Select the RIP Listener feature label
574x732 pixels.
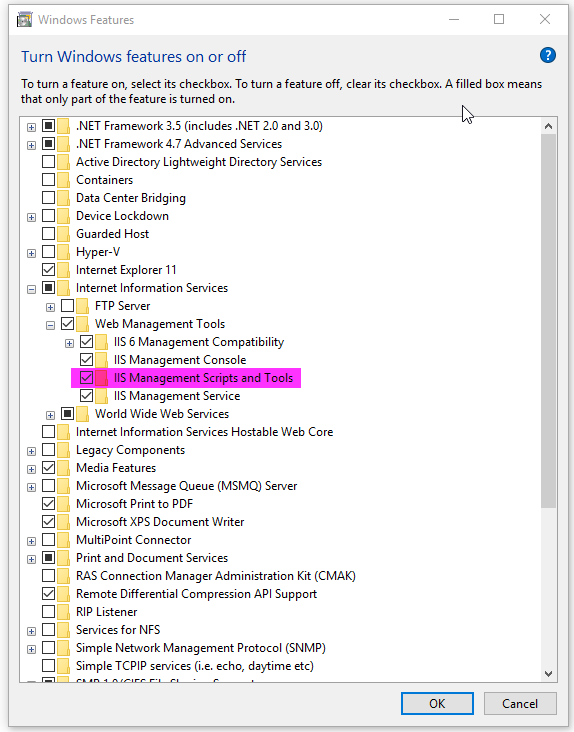pyautogui.click(x=106, y=612)
